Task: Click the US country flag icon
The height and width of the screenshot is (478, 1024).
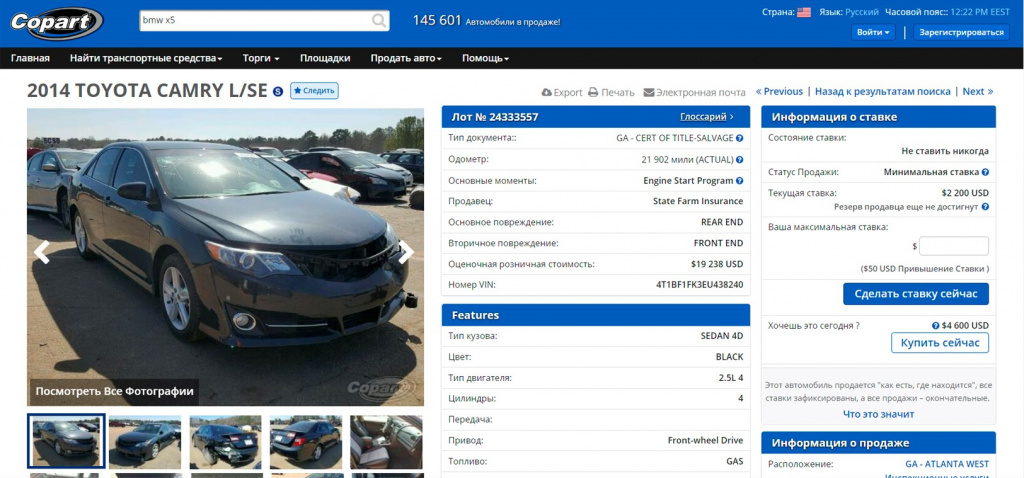Action: 804,12
